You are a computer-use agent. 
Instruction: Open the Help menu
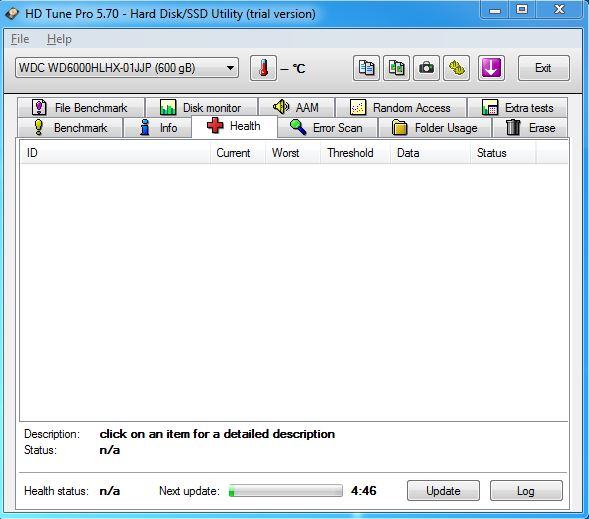pyautogui.click(x=59, y=39)
